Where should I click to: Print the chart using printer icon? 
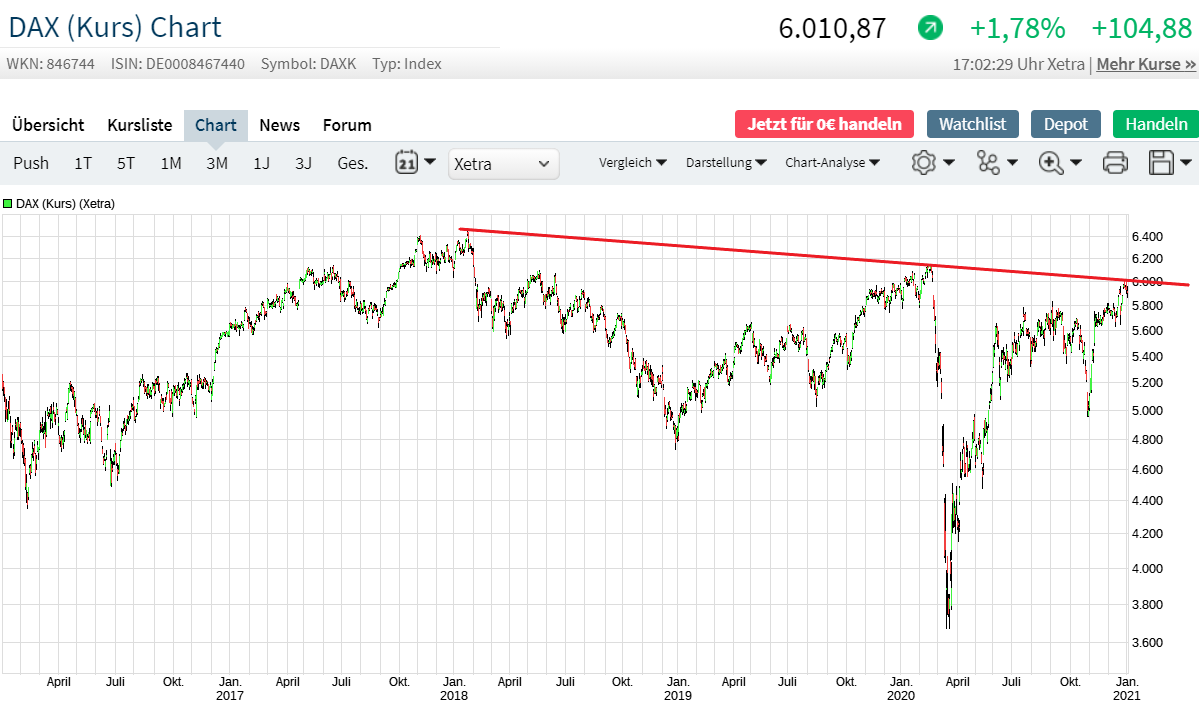point(1115,162)
